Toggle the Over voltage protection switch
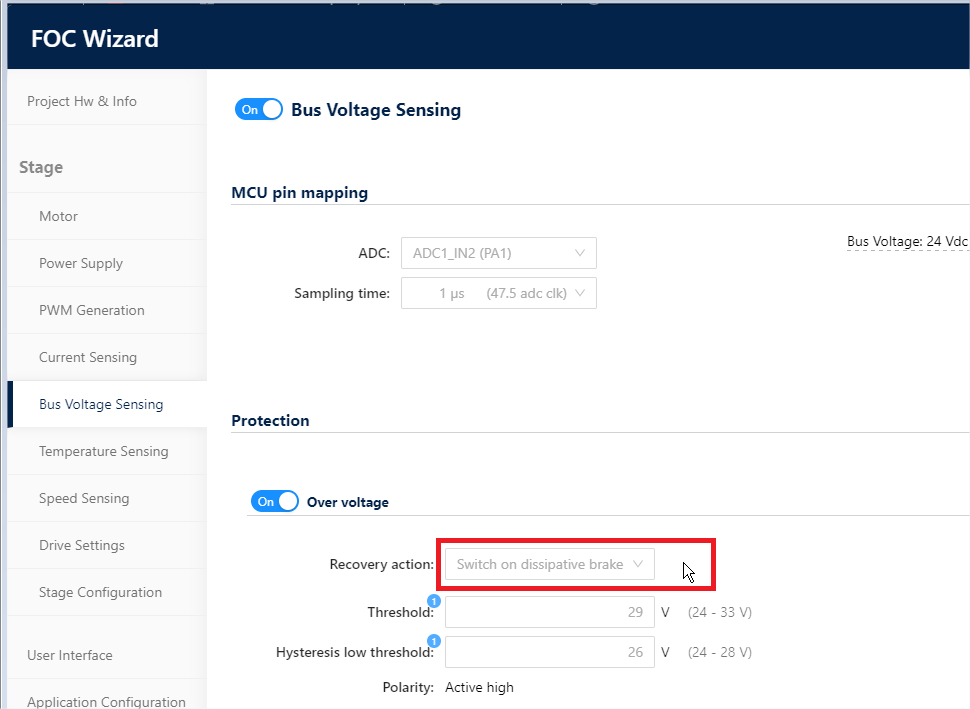Image resolution: width=970 pixels, height=709 pixels. (275, 501)
